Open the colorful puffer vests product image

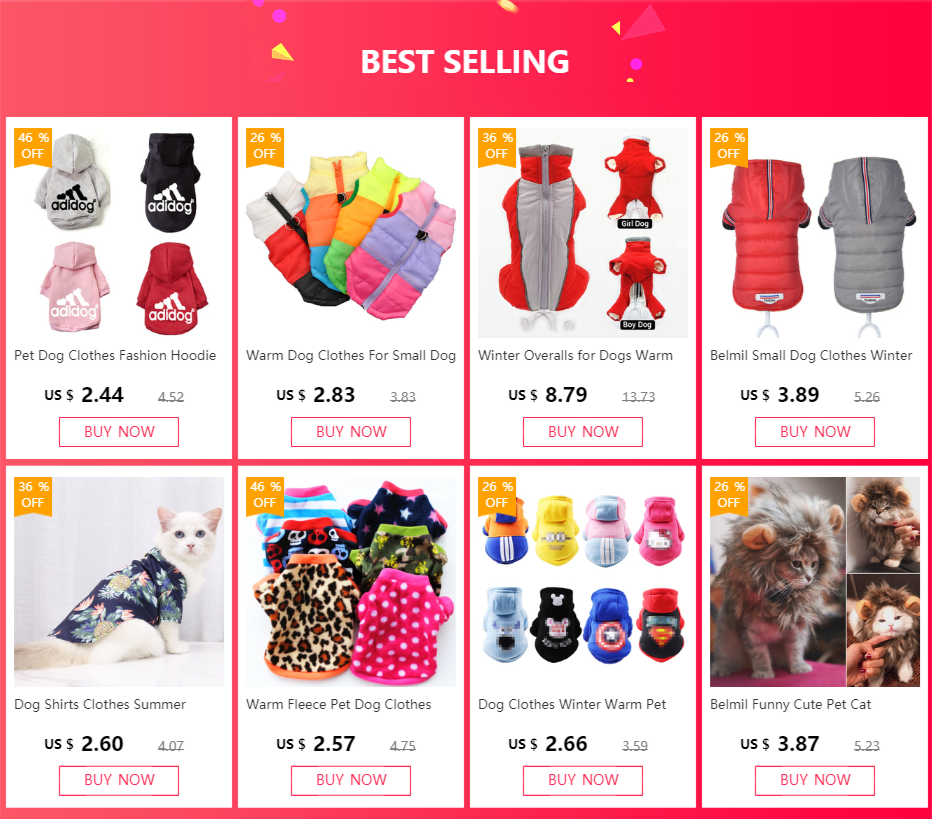351,233
